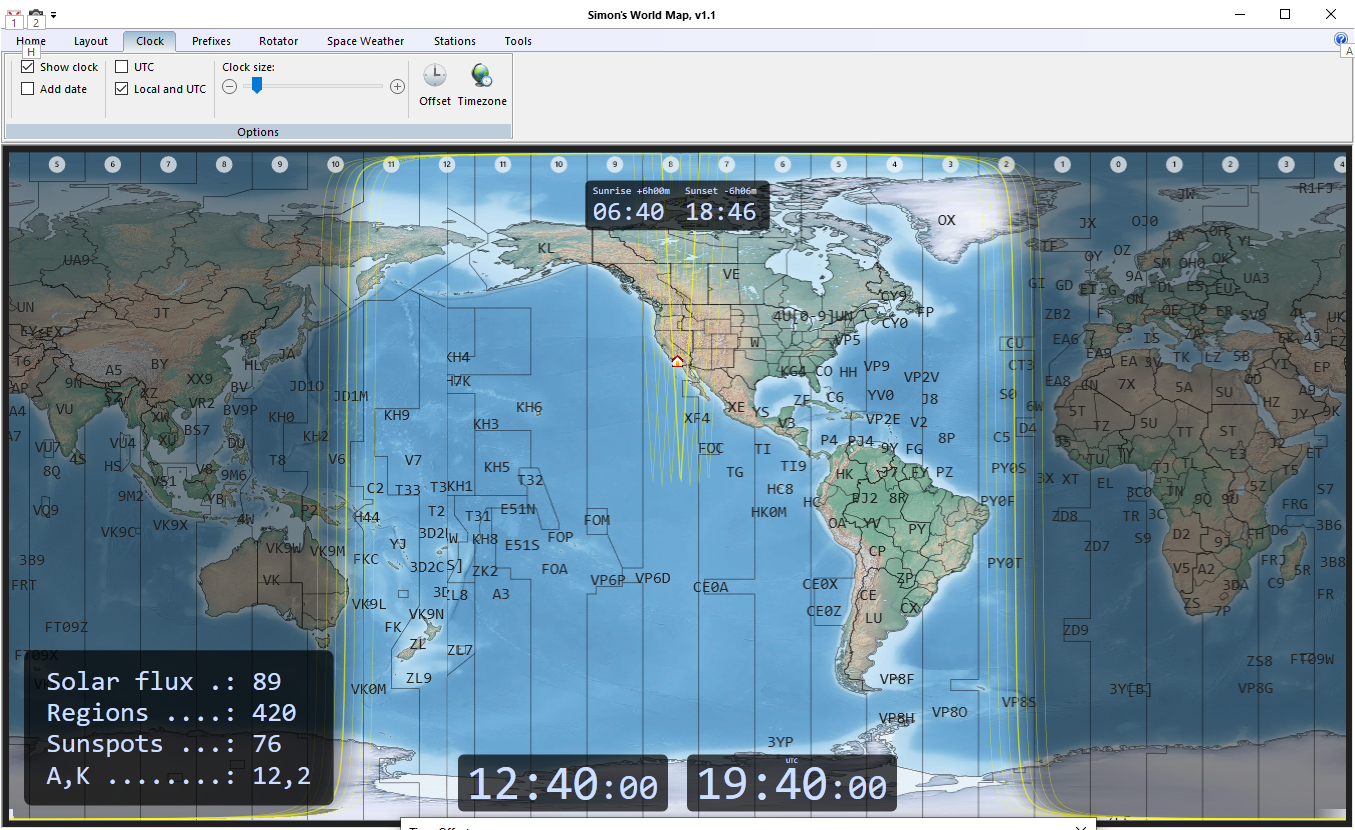Screen dimensions: 1355x830
Task: Click the Clock size slider handle
Action: point(257,87)
